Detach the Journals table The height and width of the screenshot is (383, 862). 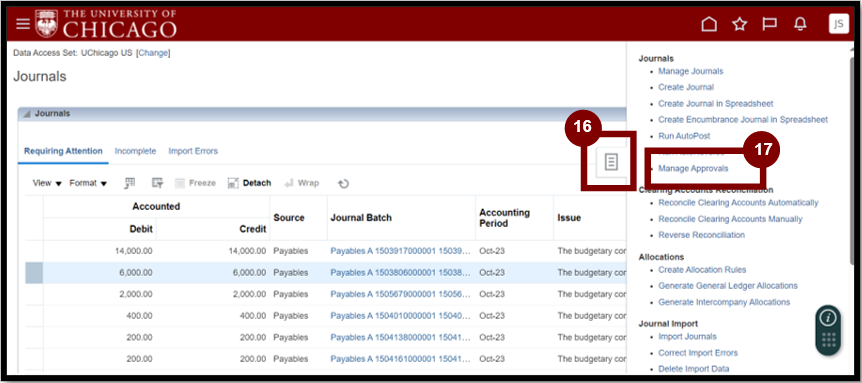tap(249, 183)
